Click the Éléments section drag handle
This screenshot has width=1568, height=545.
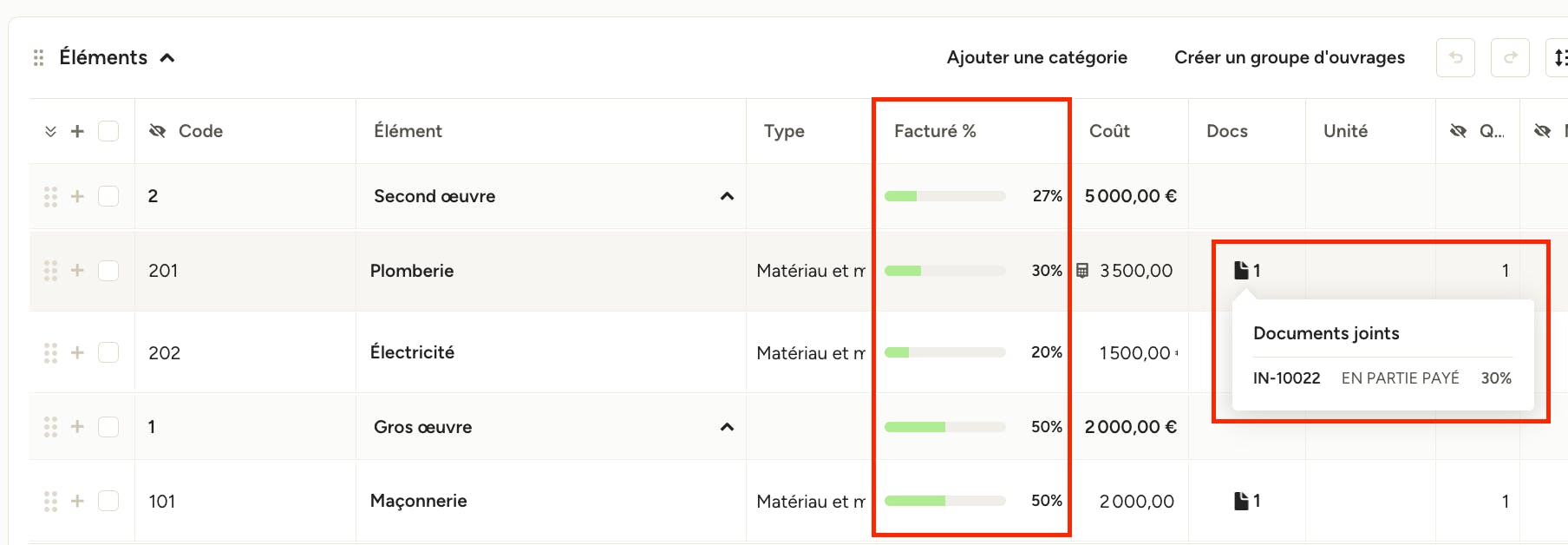pos(38,58)
